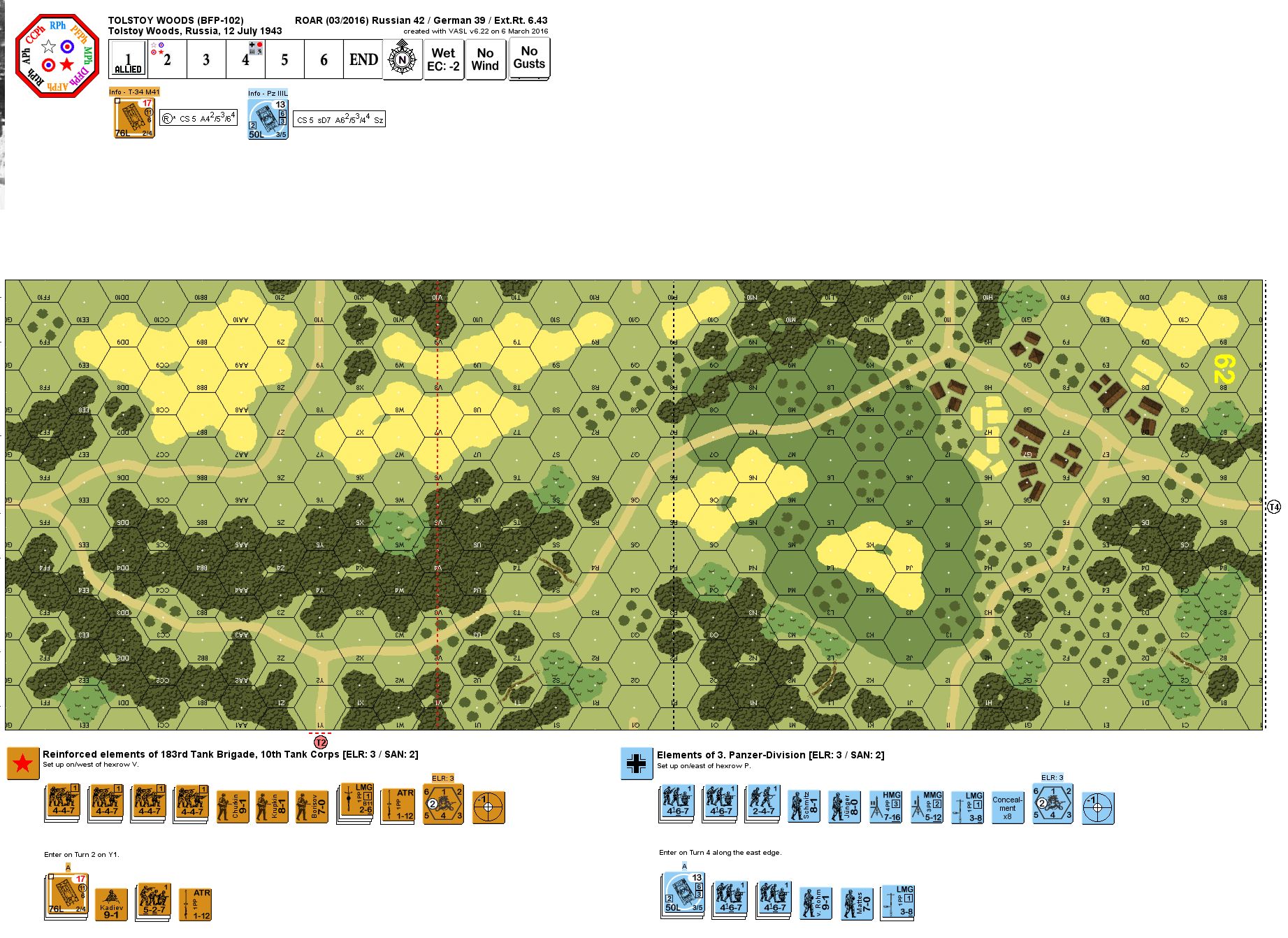Viewport: 1288px width, 938px height.
Task: Pick the Russian ATR 1-12 setup counter
Action: tap(398, 806)
